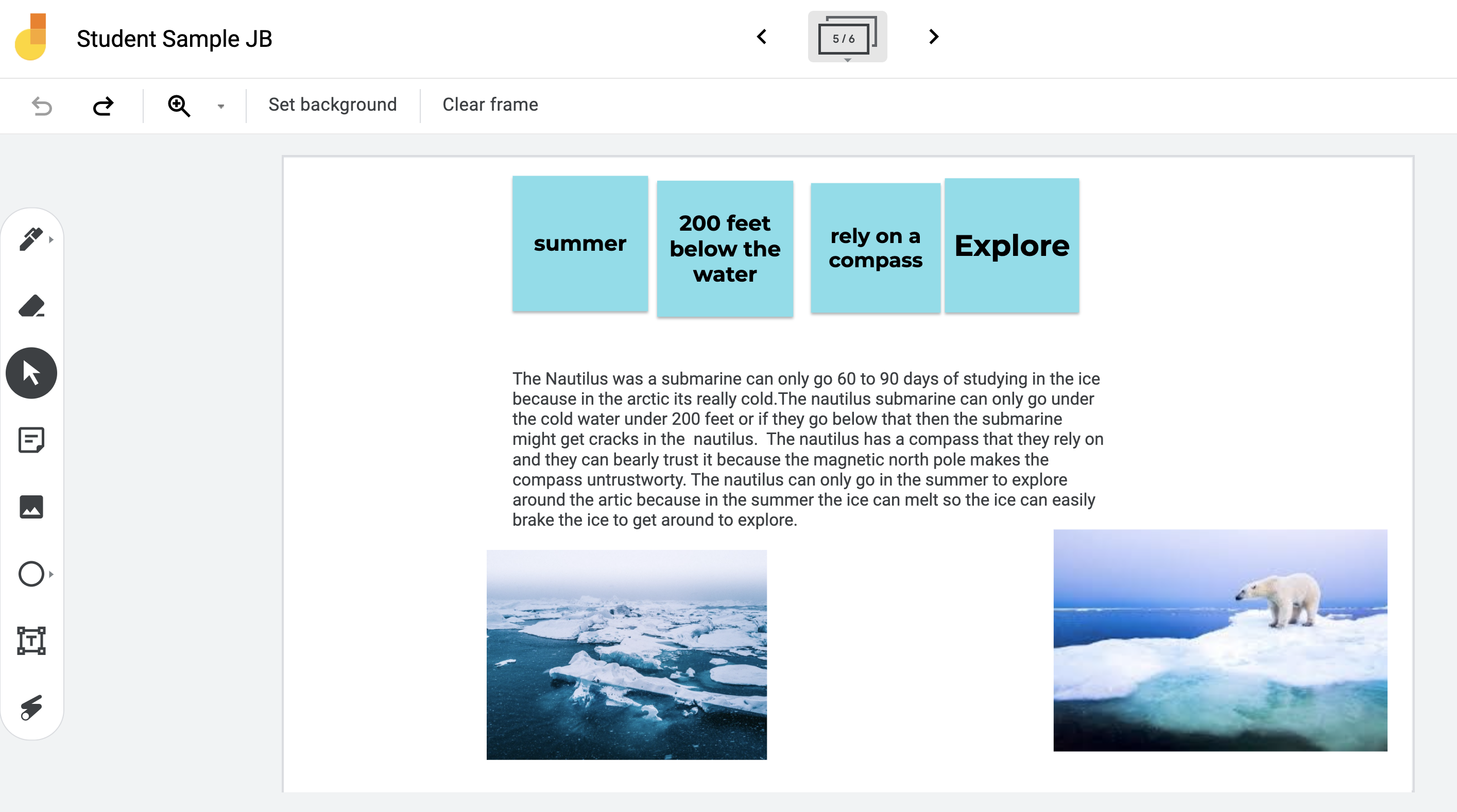Activate the Select arrow tool
The height and width of the screenshot is (812, 1457).
point(32,373)
